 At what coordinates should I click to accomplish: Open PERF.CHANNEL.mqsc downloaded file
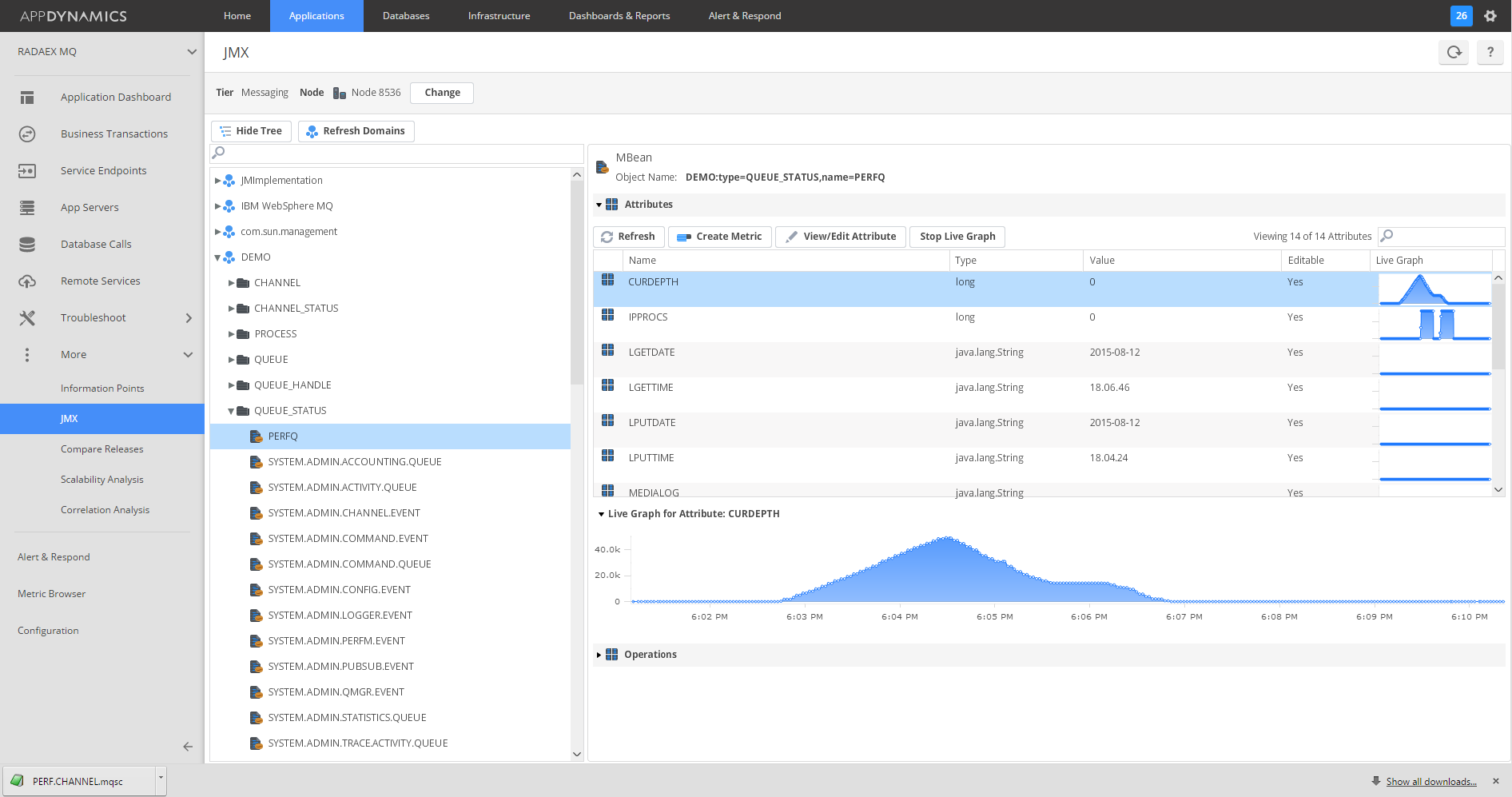click(x=78, y=781)
